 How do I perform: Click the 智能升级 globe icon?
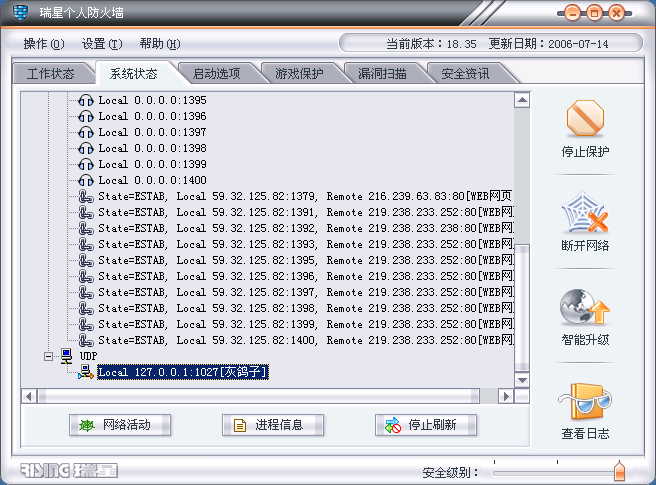pos(585,308)
